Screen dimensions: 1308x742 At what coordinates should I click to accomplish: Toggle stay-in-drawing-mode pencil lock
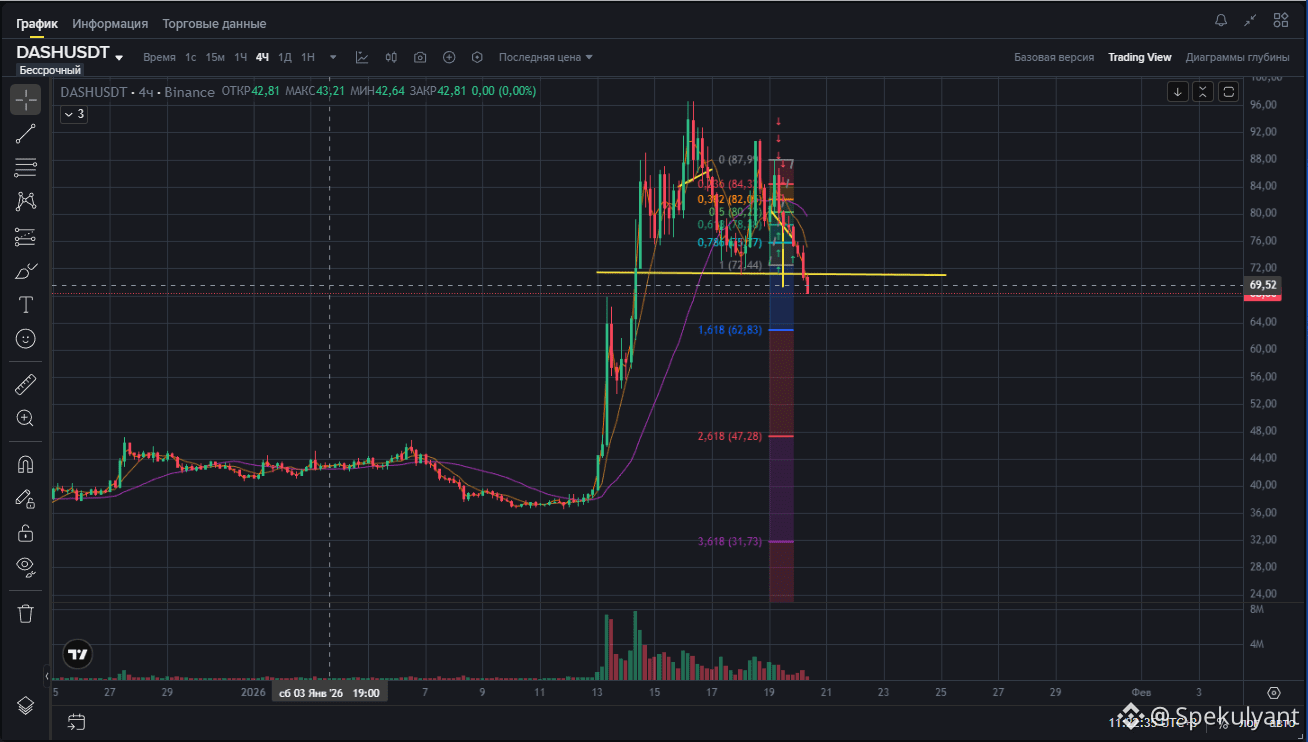click(26, 498)
